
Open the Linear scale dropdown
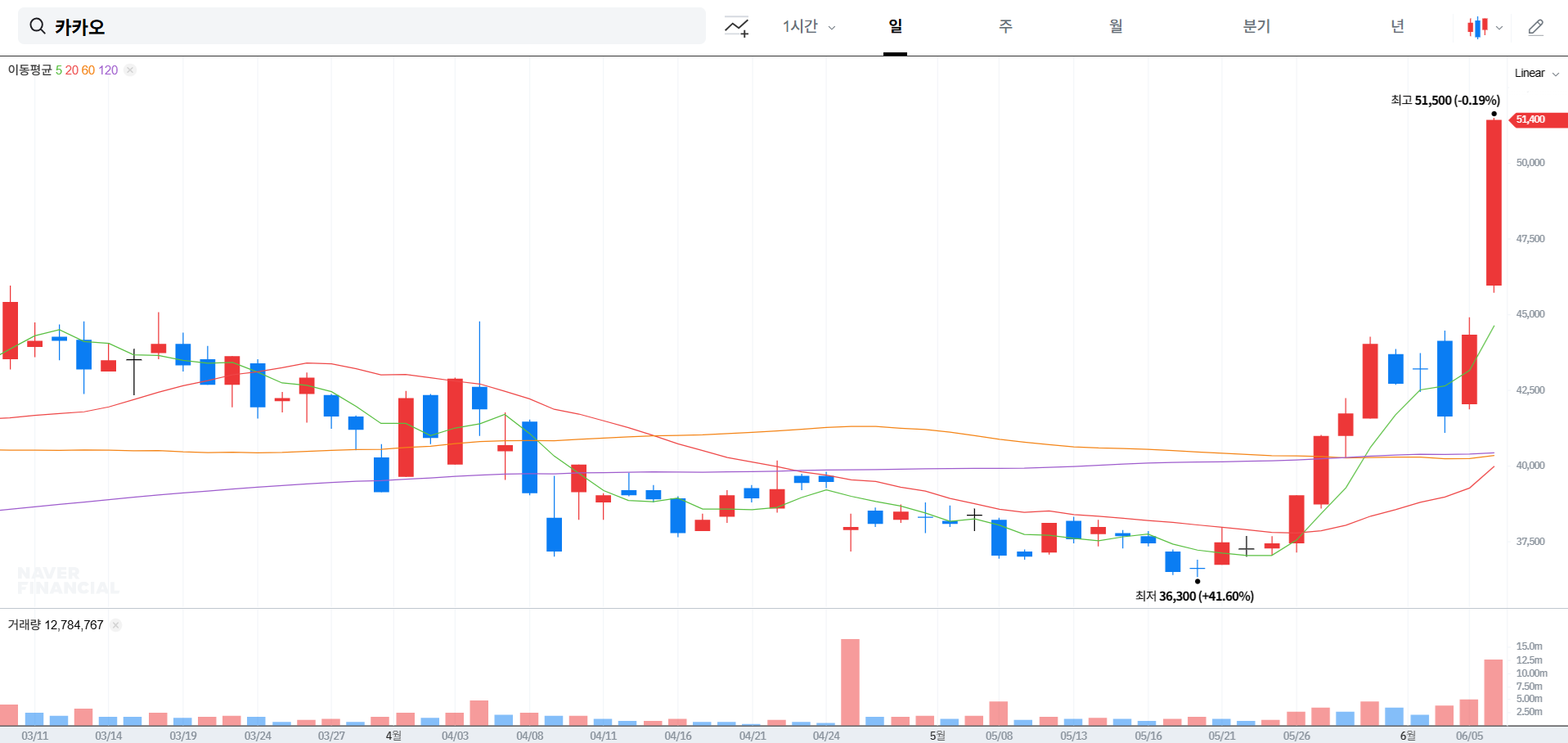coord(1537,73)
